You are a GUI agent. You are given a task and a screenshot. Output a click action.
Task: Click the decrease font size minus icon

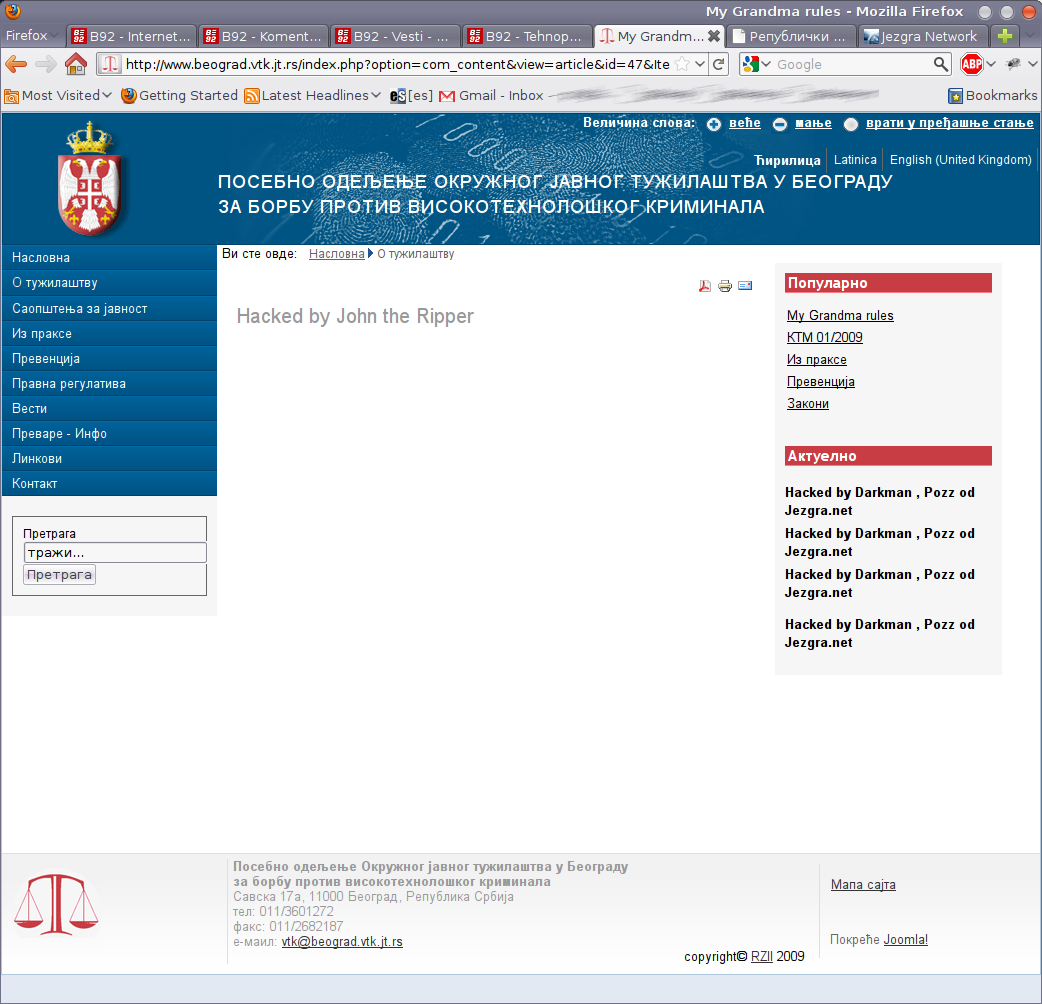point(780,124)
